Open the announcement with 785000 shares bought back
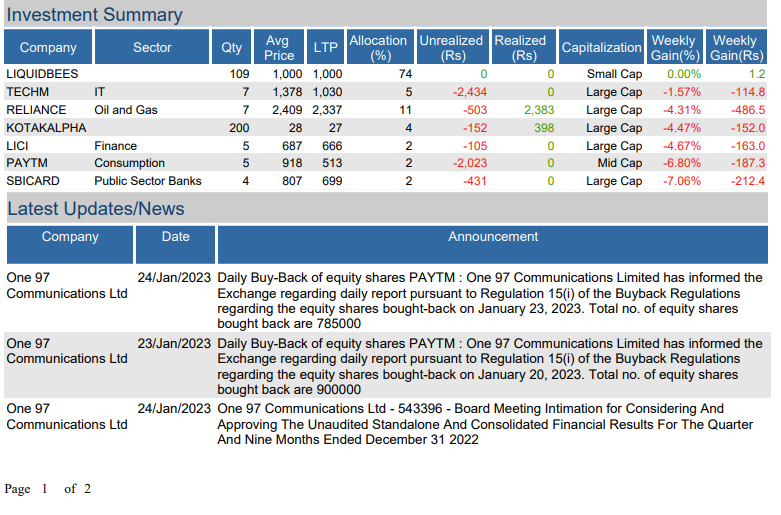Viewport: 781px width, 515px height. [x=490, y=300]
